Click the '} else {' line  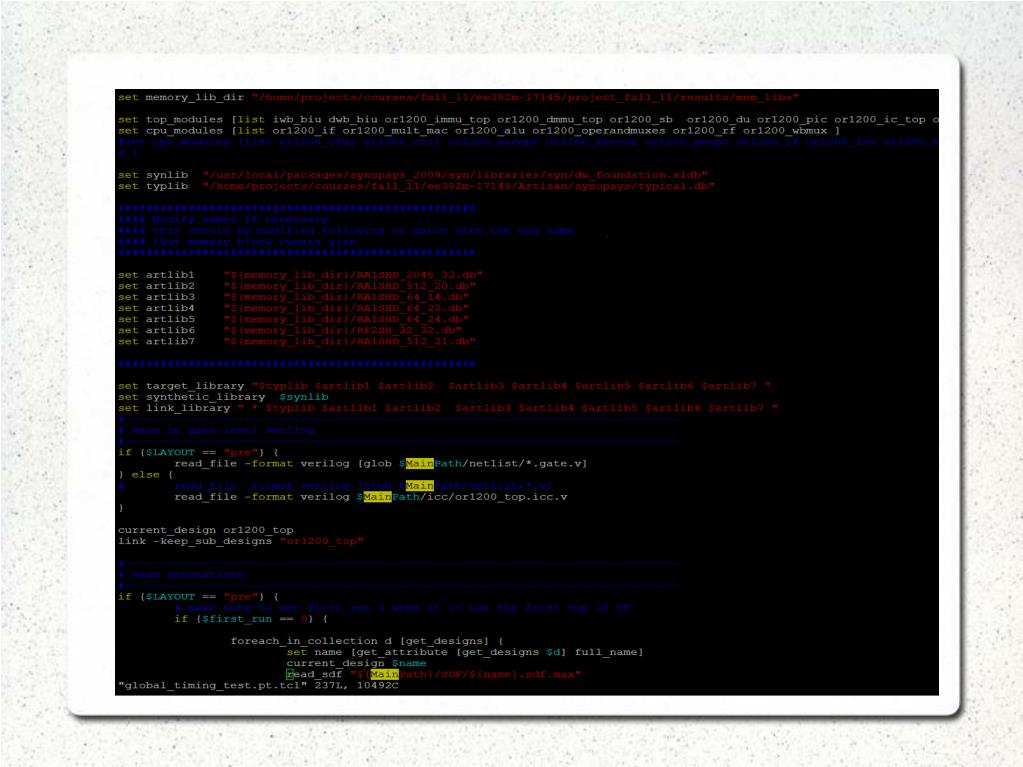145,474
